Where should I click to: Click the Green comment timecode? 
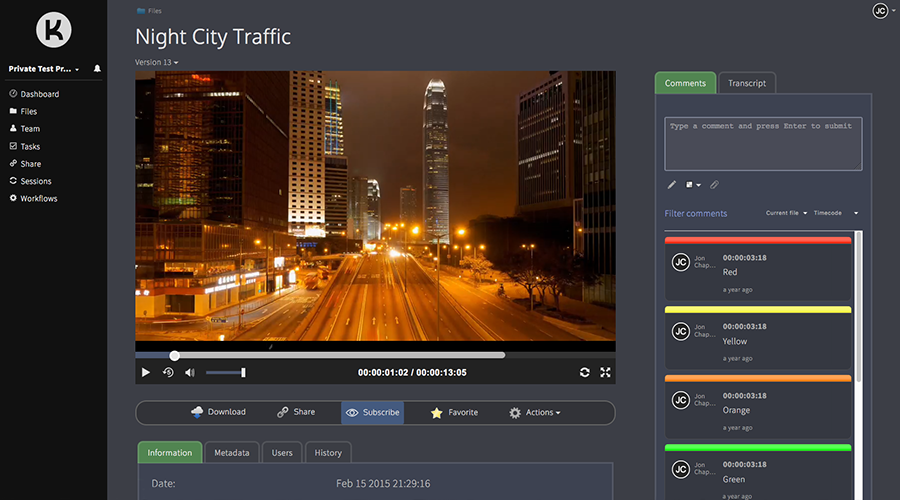click(744, 464)
